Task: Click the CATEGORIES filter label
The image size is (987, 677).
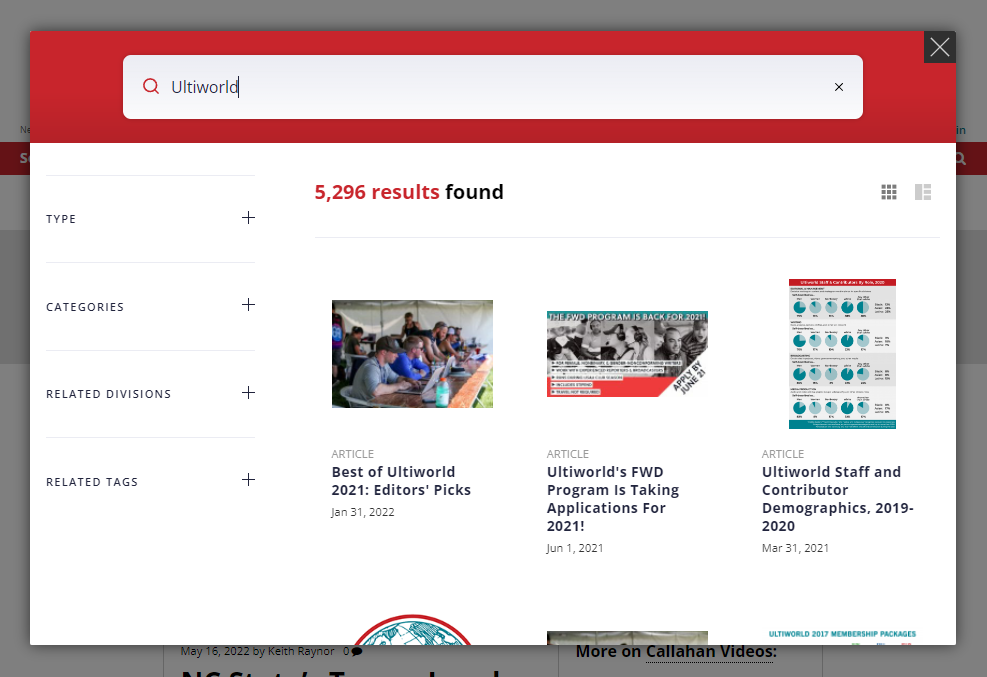Action: coord(85,307)
